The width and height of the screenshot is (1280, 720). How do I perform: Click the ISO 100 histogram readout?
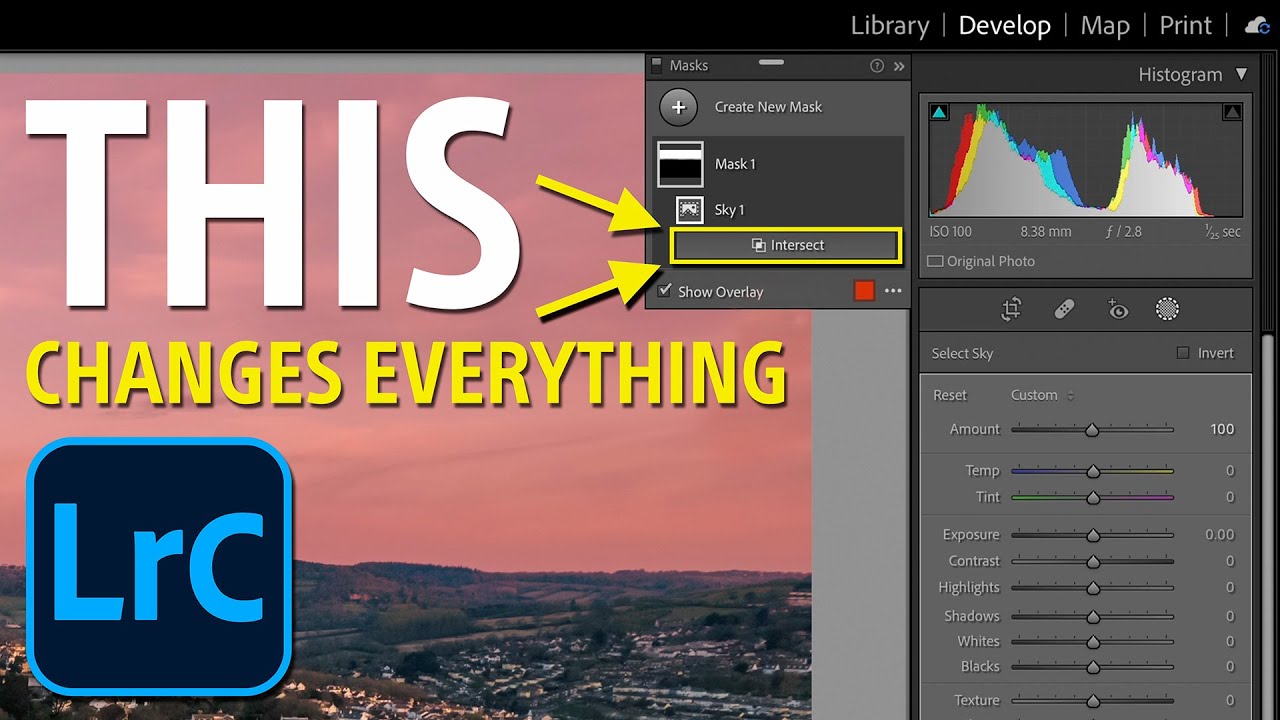(950, 232)
